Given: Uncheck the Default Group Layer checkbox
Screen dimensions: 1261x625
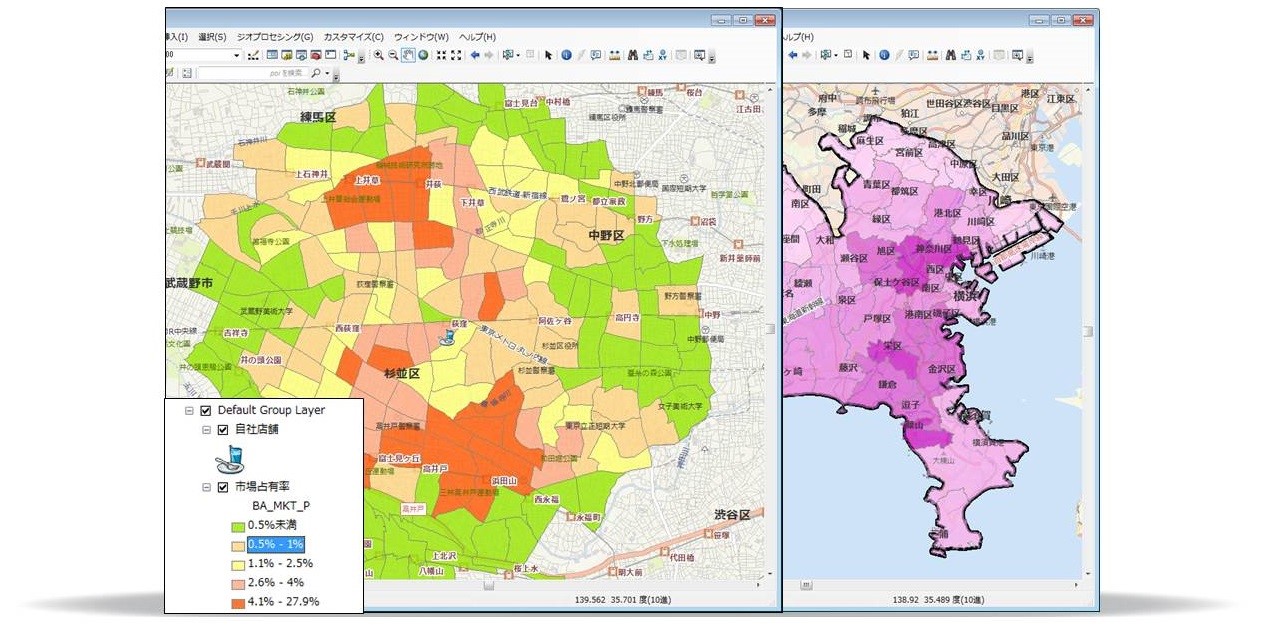Looking at the screenshot, I should [x=206, y=411].
